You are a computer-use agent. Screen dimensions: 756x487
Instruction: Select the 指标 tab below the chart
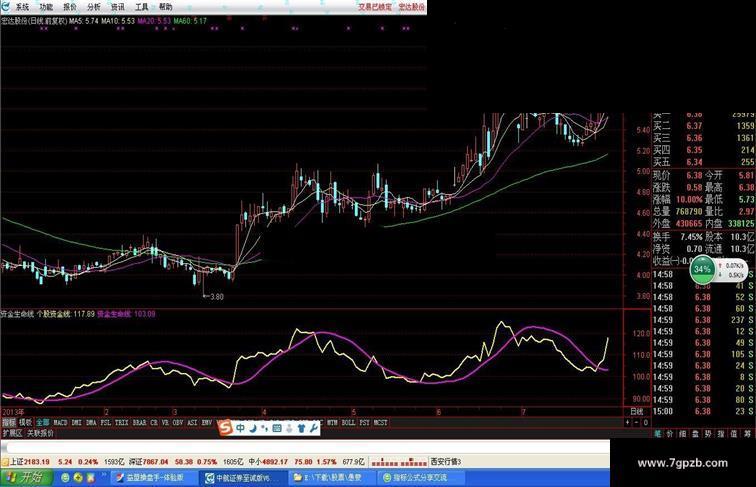(x=9, y=422)
